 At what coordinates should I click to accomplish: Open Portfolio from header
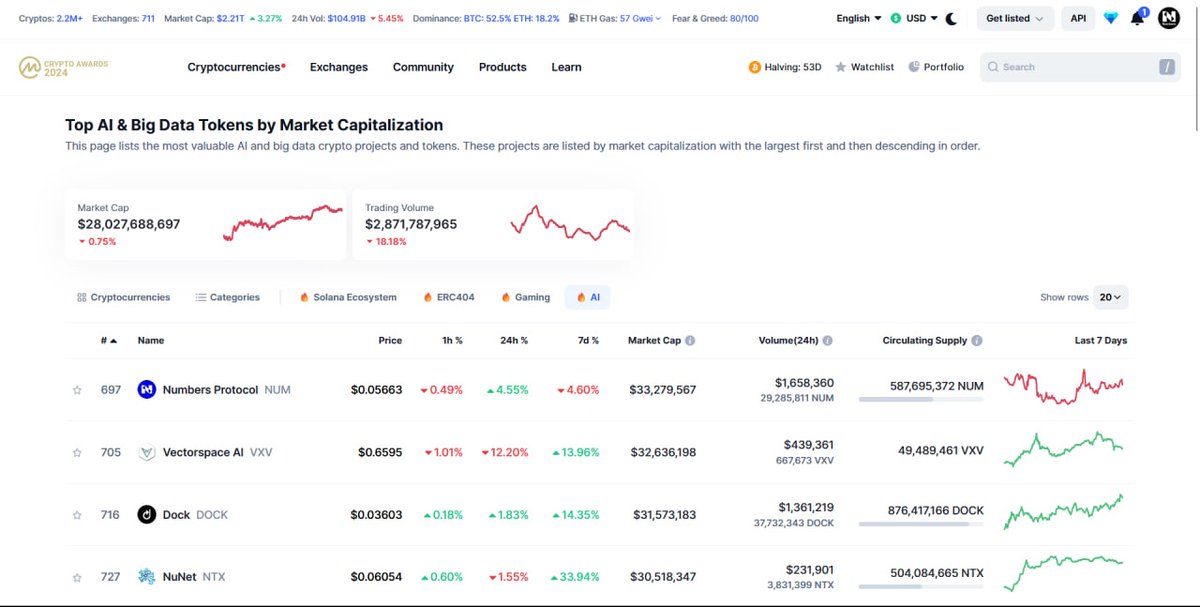click(936, 67)
